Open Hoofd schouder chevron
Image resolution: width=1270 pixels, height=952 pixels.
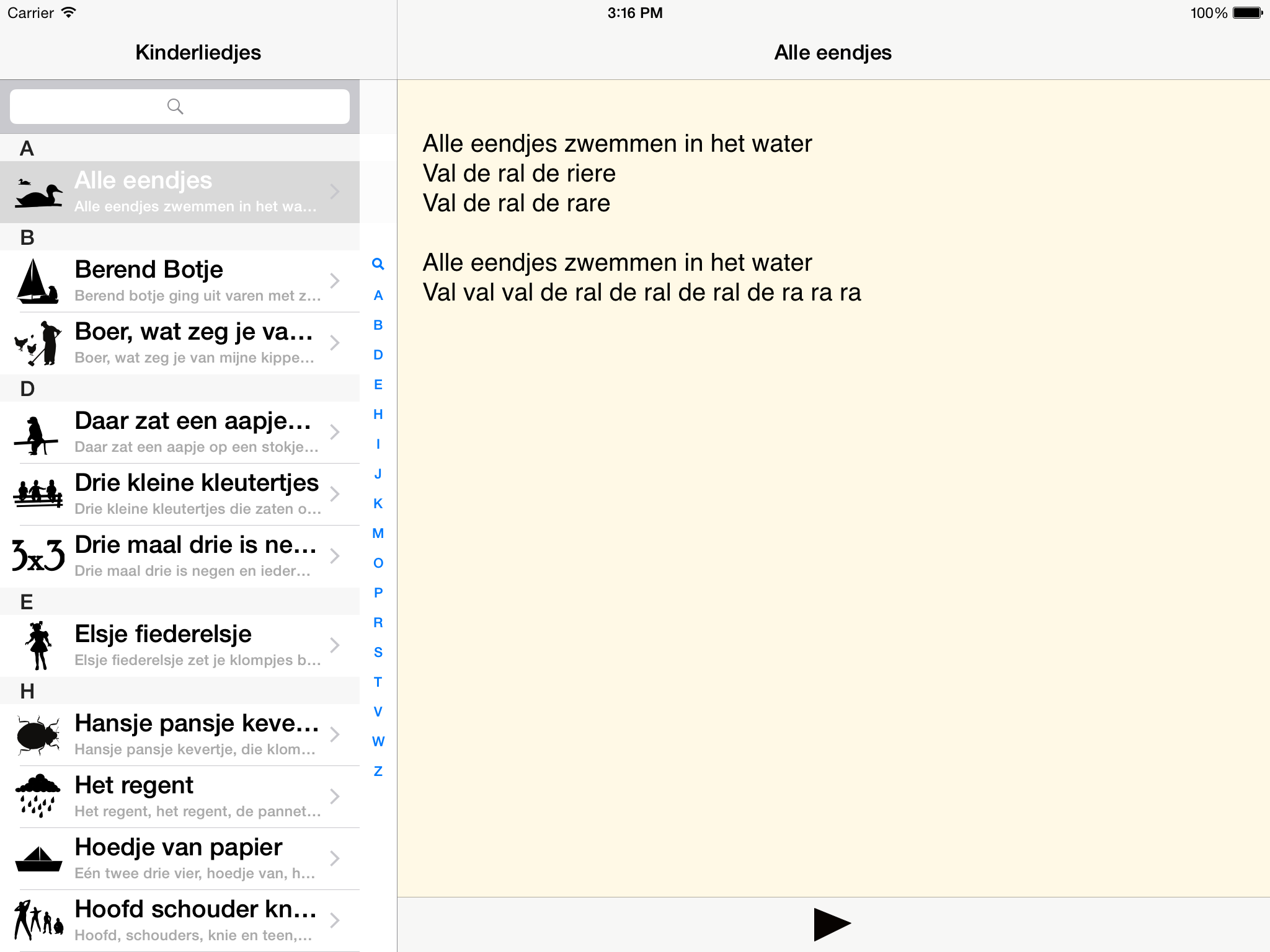point(335,920)
